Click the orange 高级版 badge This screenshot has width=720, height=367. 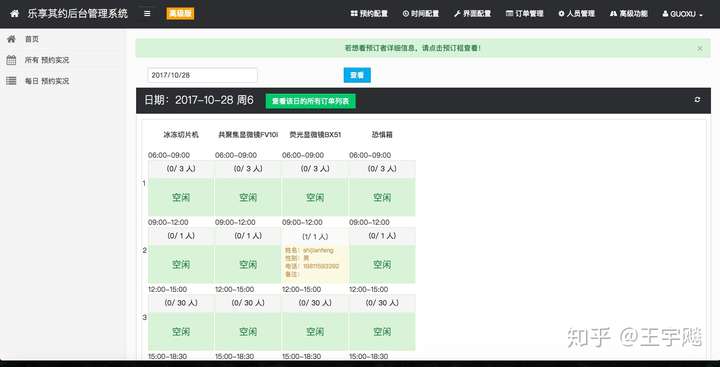coord(180,14)
